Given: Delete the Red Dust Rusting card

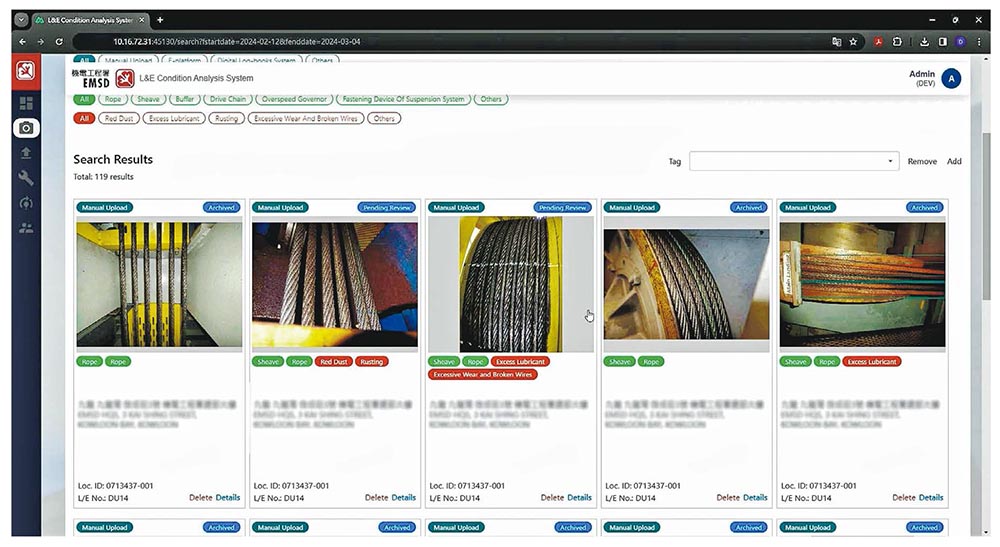Looking at the screenshot, I should click(x=376, y=497).
